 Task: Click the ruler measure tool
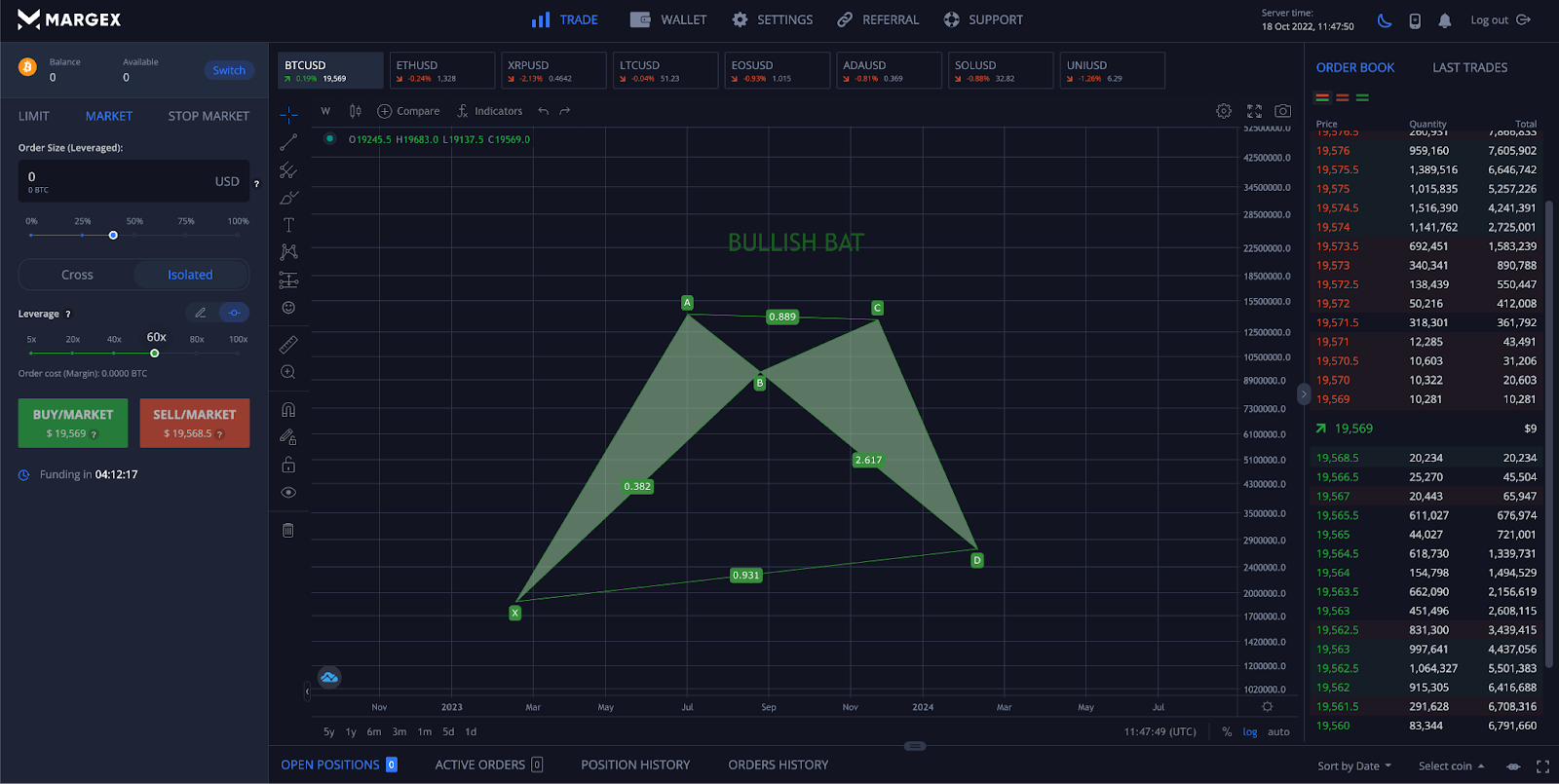tap(288, 345)
